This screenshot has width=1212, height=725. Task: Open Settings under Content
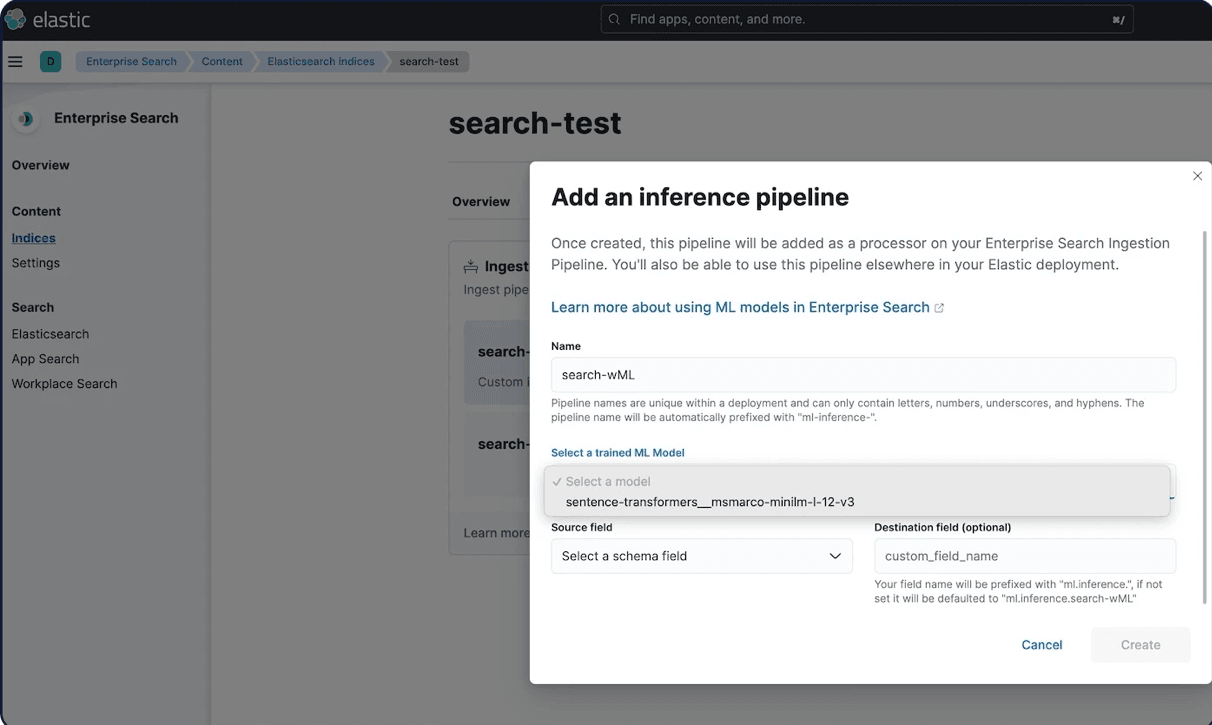click(x=35, y=263)
